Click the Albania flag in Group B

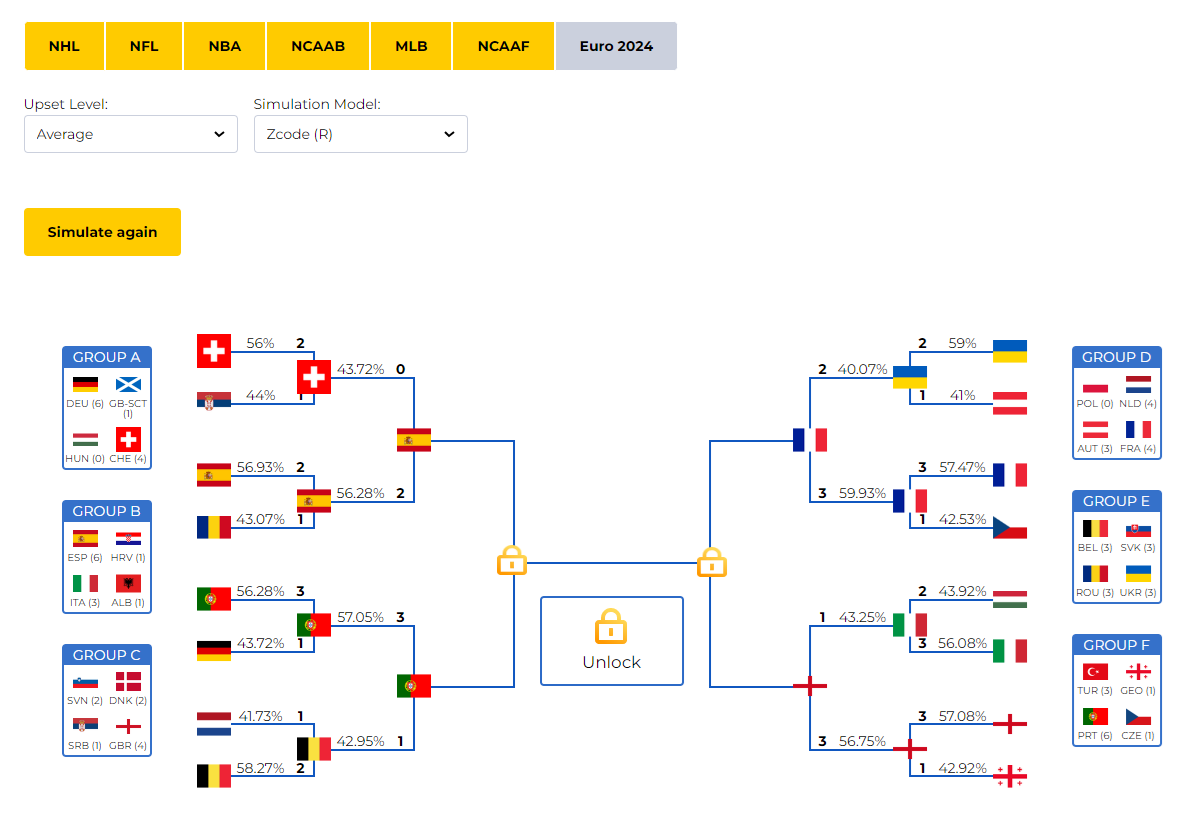pyautogui.click(x=128, y=584)
